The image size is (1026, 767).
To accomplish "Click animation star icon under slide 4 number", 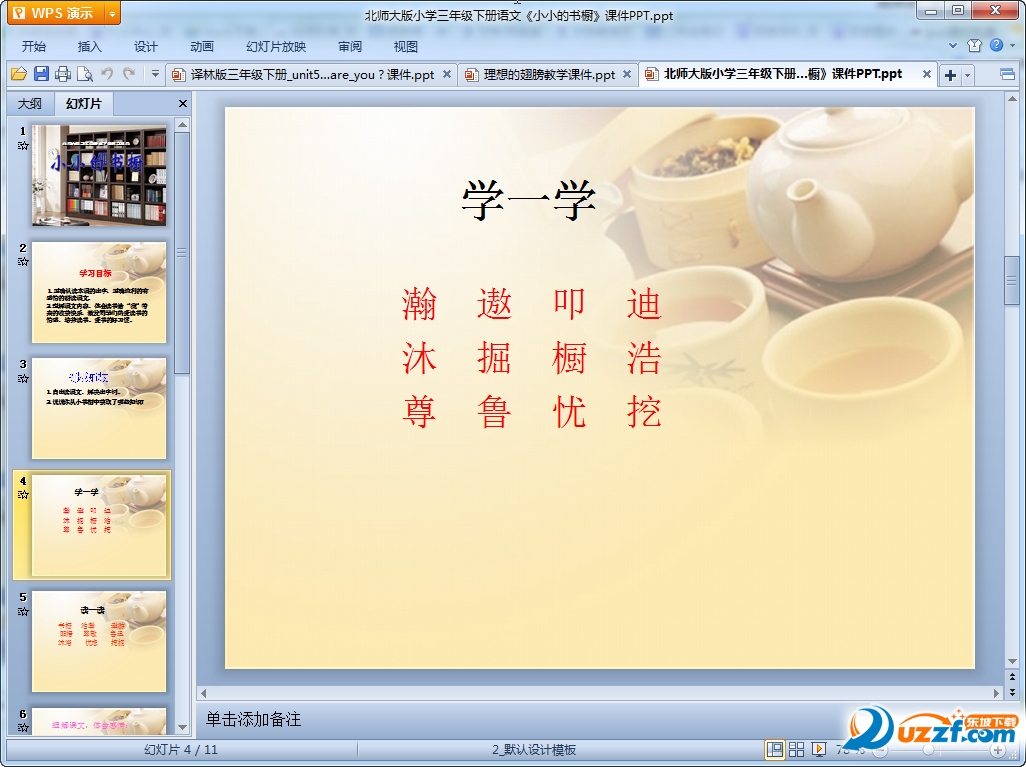I will tap(23, 495).
